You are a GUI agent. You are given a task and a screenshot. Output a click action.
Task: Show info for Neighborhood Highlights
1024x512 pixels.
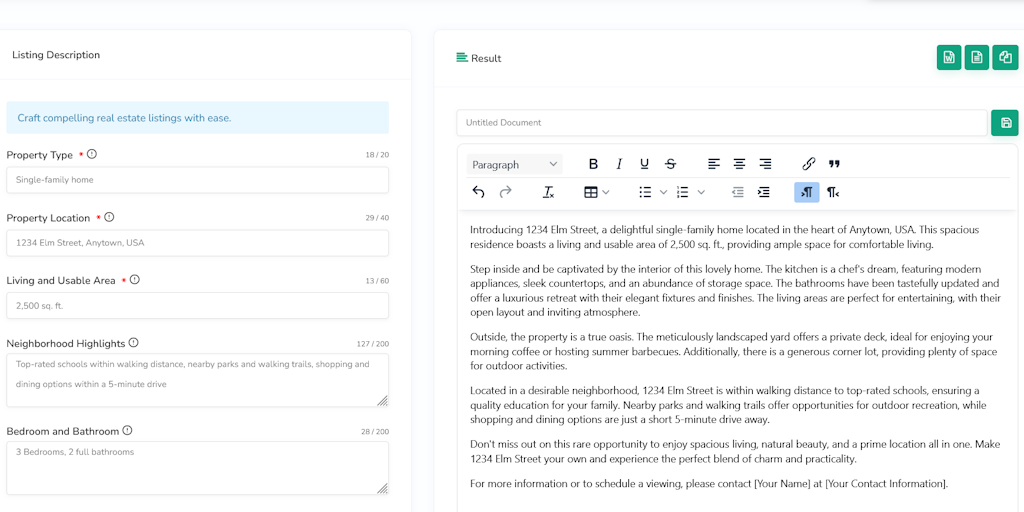[133, 342]
